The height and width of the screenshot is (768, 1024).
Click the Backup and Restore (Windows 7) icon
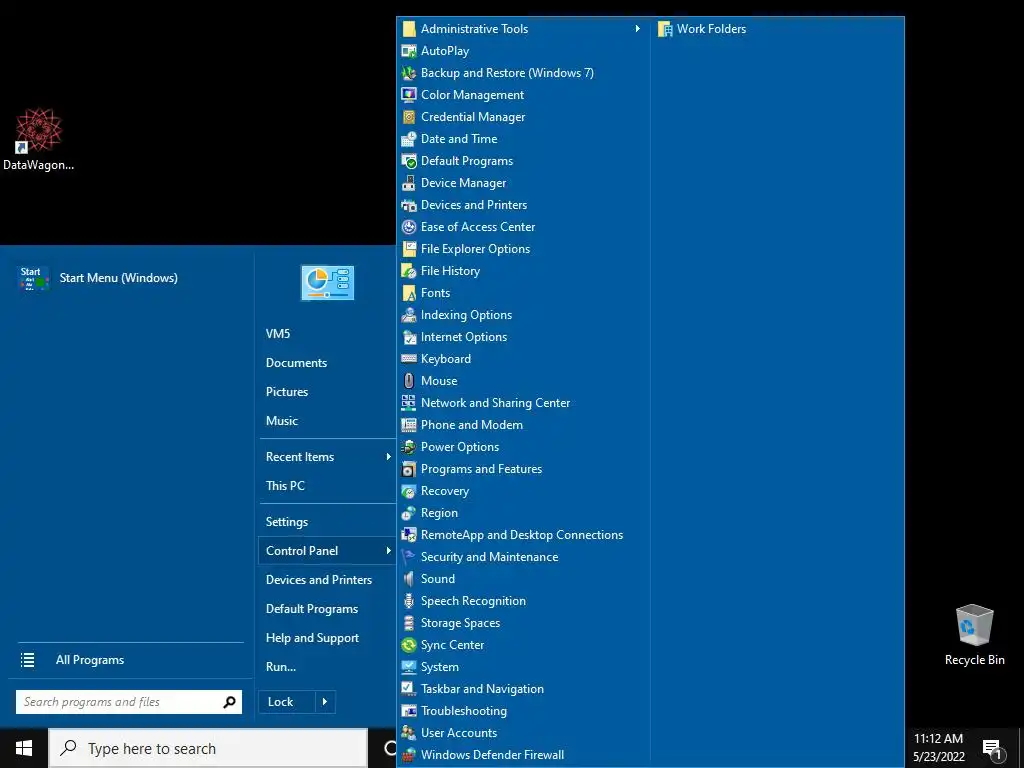409,73
